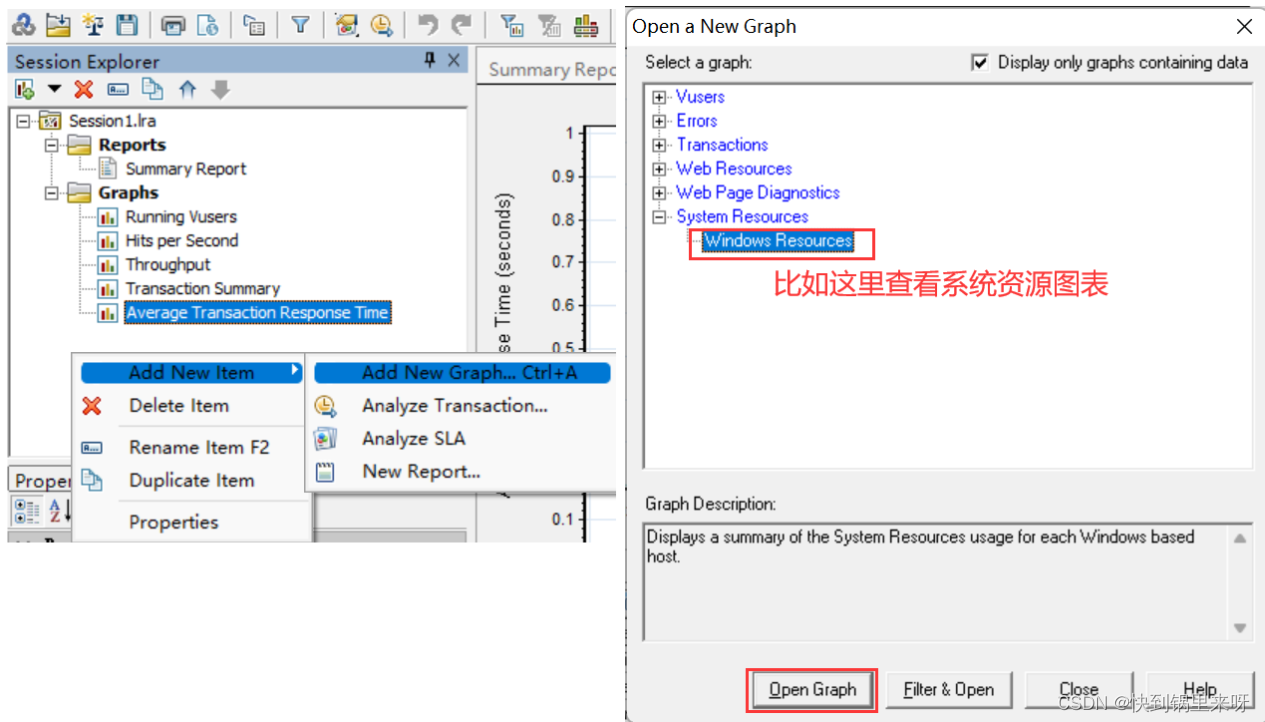Screen dimensions: 1265x722
Task: Click the New Session toolbar icon
Action: click(x=23, y=25)
